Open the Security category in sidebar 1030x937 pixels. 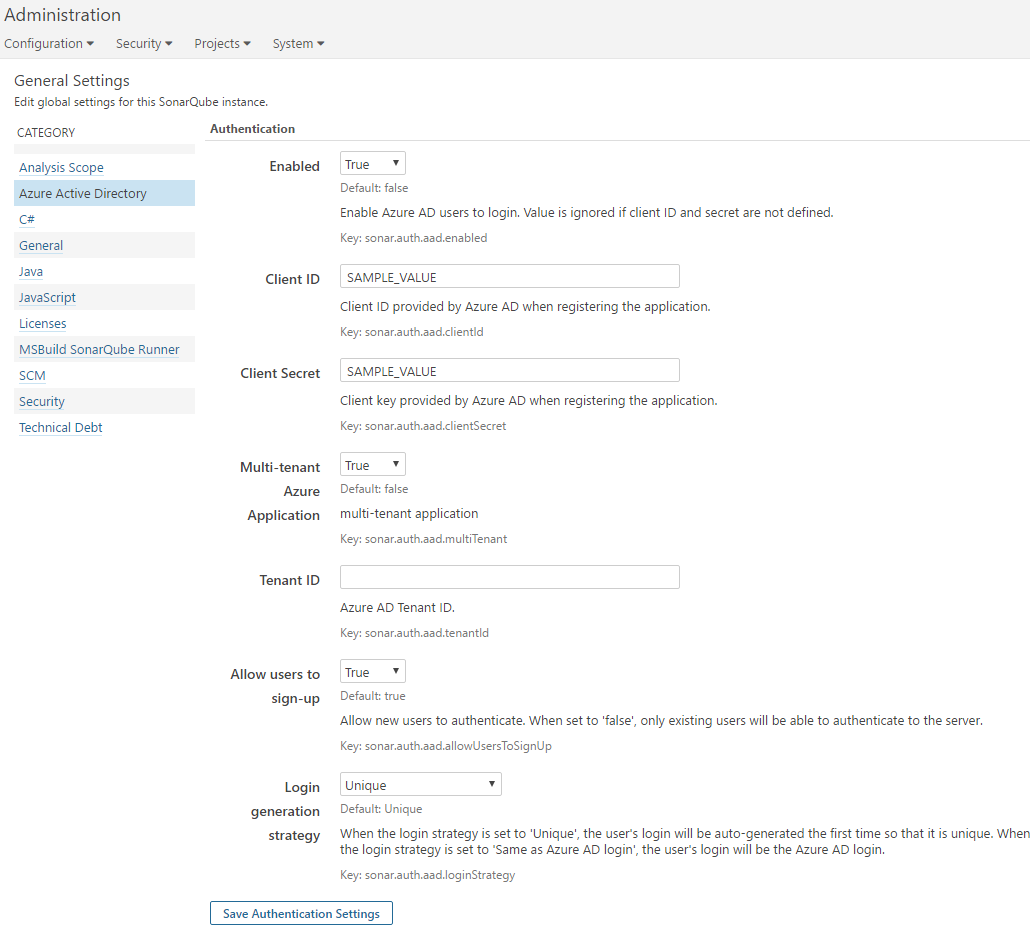(42, 401)
